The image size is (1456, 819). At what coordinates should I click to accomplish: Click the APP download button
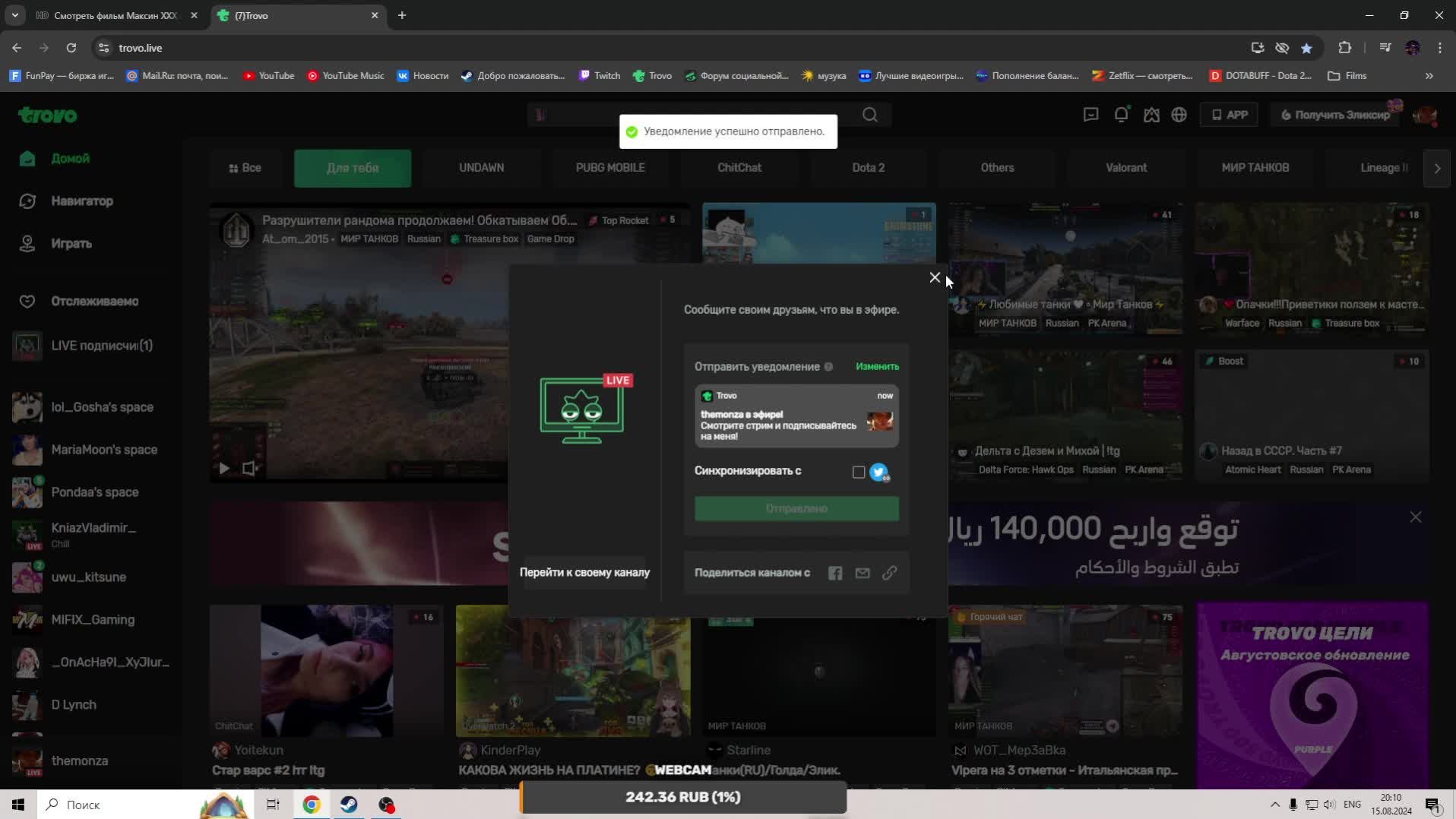click(1230, 115)
